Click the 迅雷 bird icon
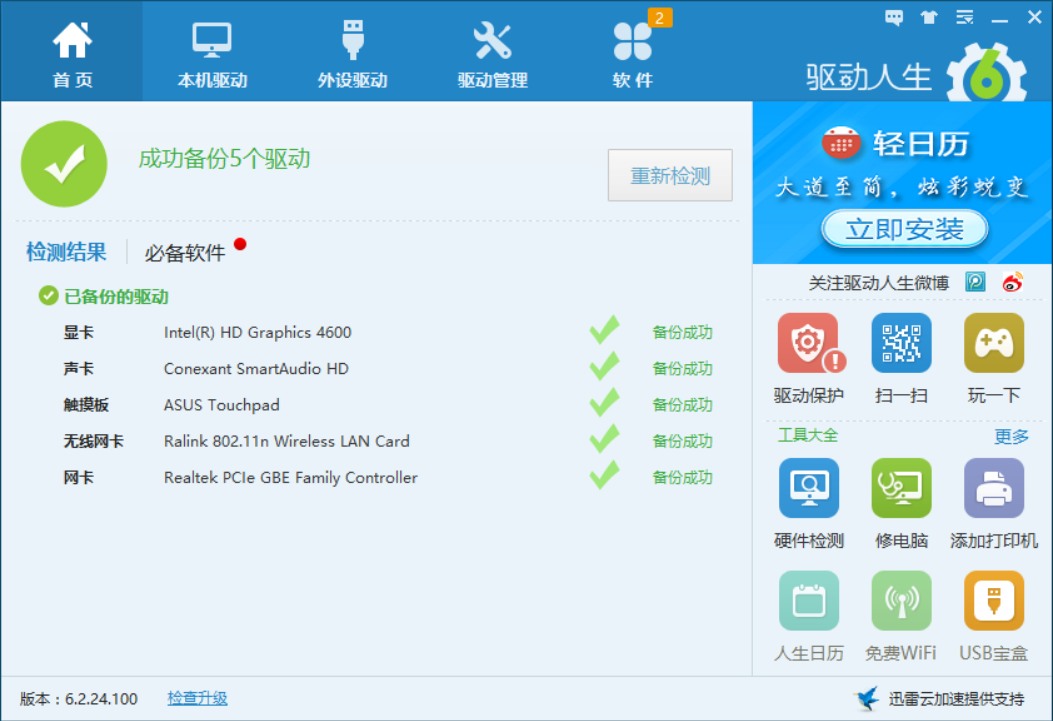Viewport: 1053px width, 721px height. point(867,698)
